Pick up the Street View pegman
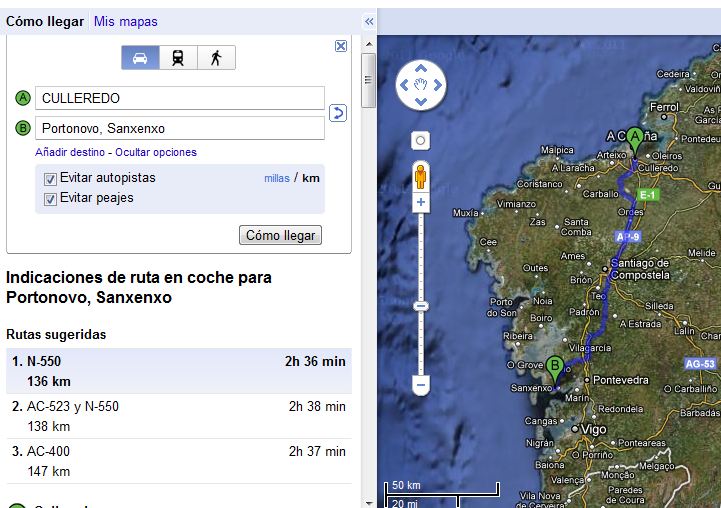The image size is (721, 508). [x=420, y=177]
